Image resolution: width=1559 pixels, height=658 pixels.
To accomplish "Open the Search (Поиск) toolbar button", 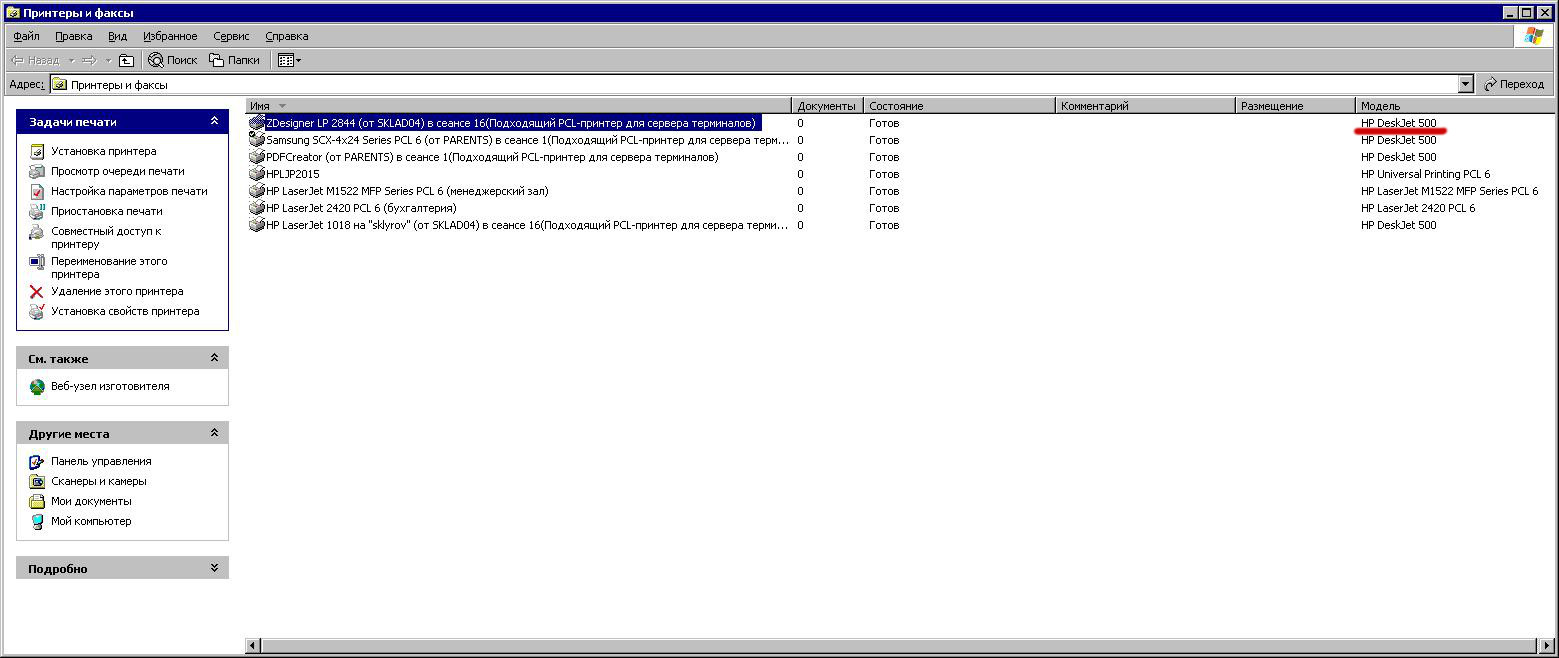I will pos(173,60).
